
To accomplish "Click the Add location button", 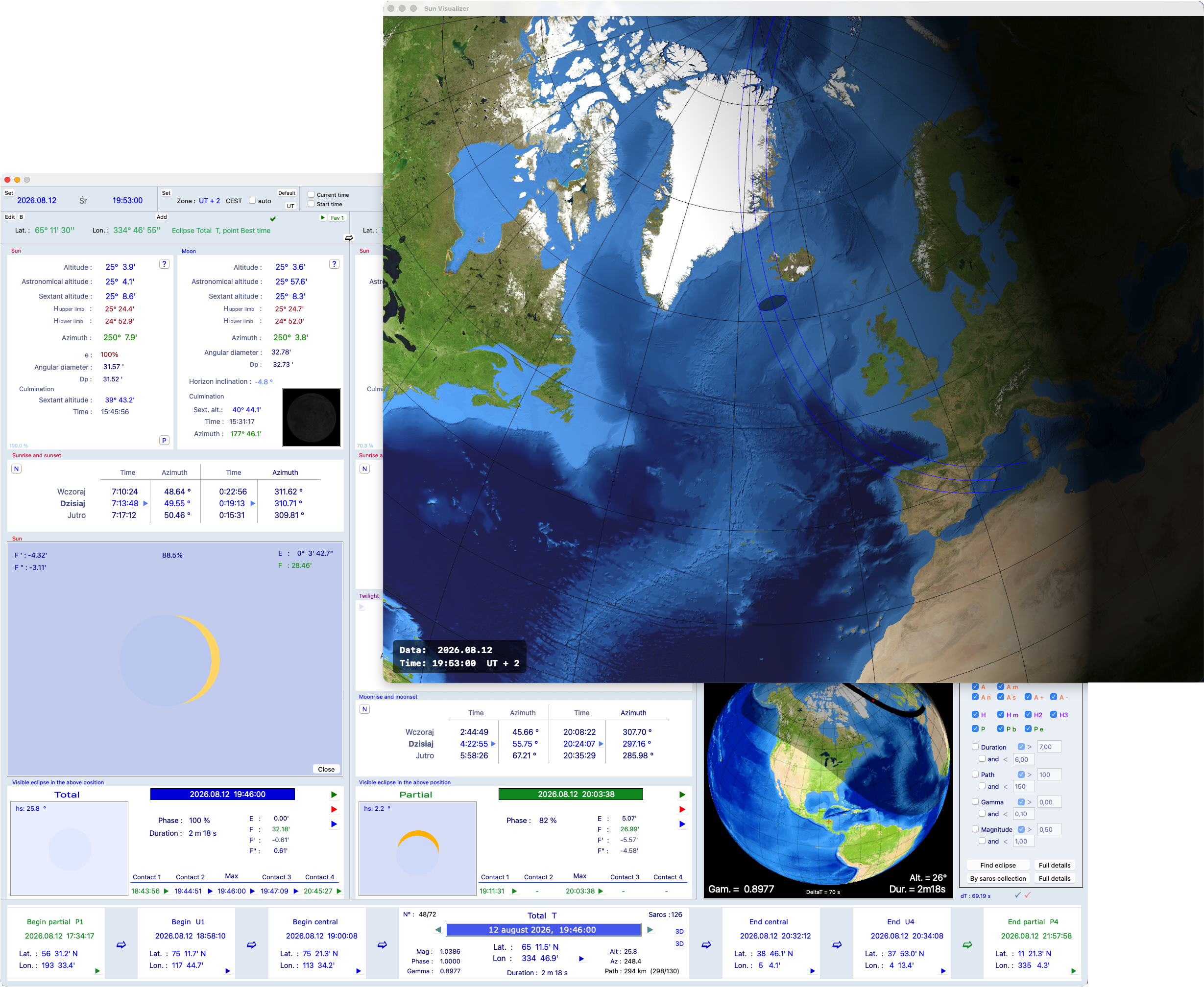I will coord(162,216).
